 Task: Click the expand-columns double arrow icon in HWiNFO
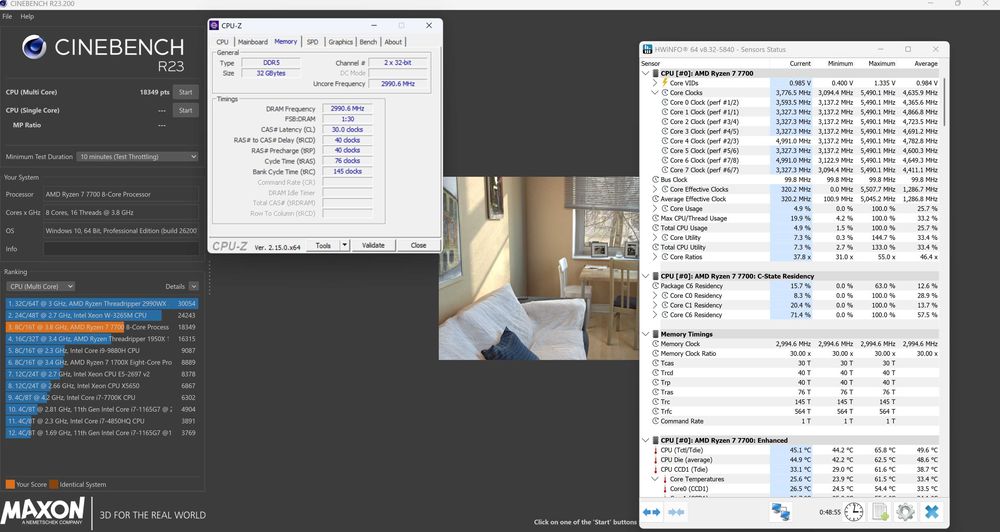[x=652, y=512]
